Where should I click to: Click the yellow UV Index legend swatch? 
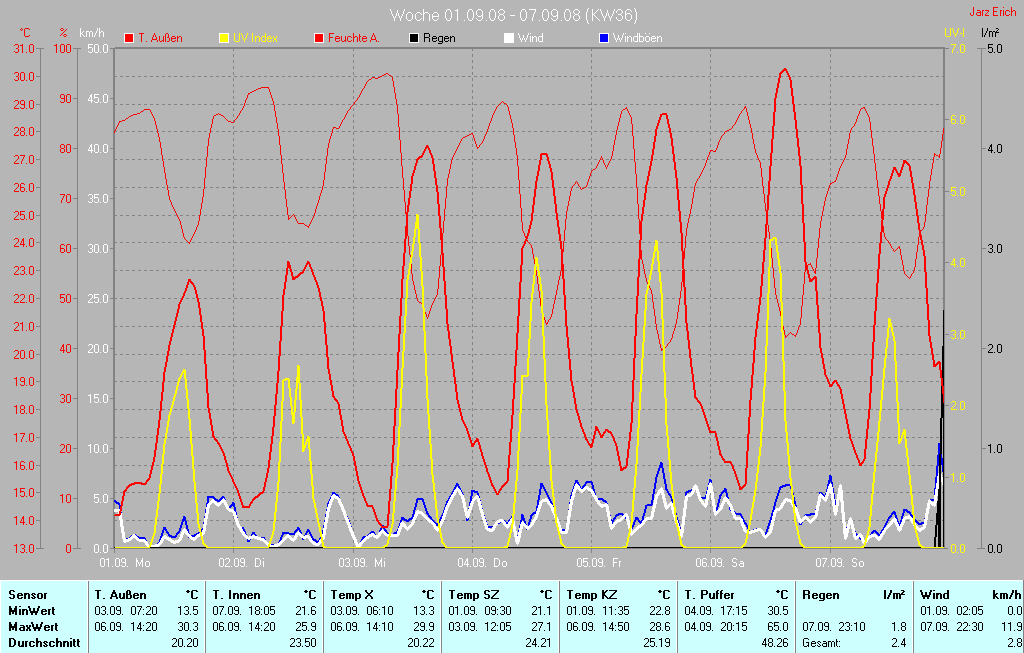[224, 38]
